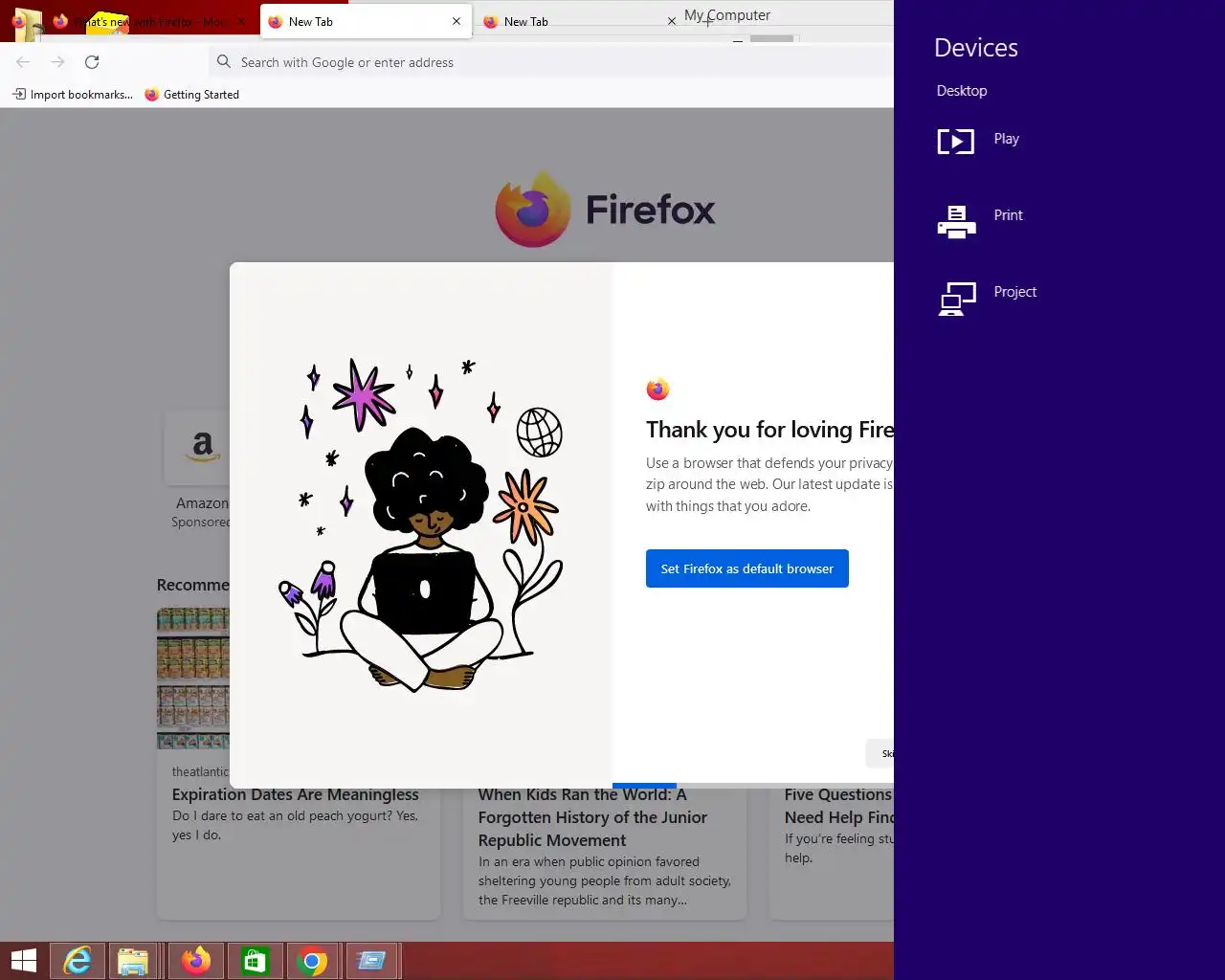
Task: Open the Expiration Dates Are Meaningless article
Action: click(295, 794)
